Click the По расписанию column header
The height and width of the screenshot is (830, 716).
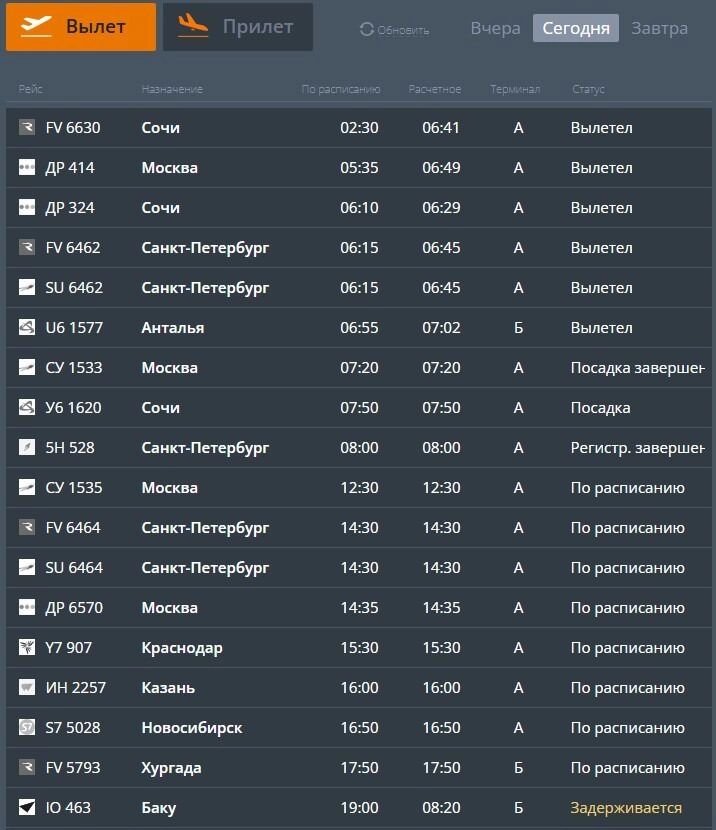(x=341, y=90)
